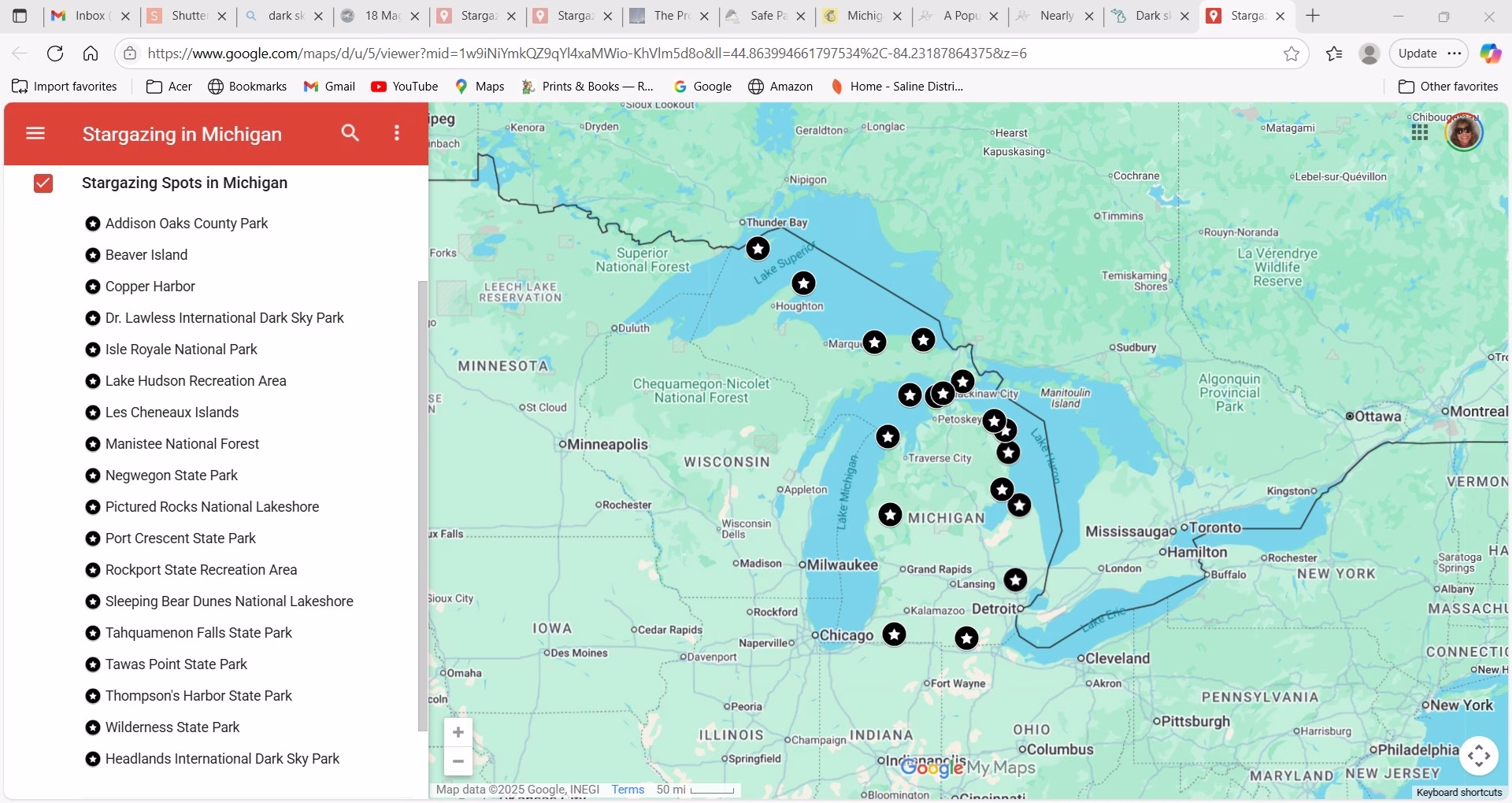Click Import favorites in bookmarks bar
1512x803 pixels.
pyautogui.click(x=65, y=87)
